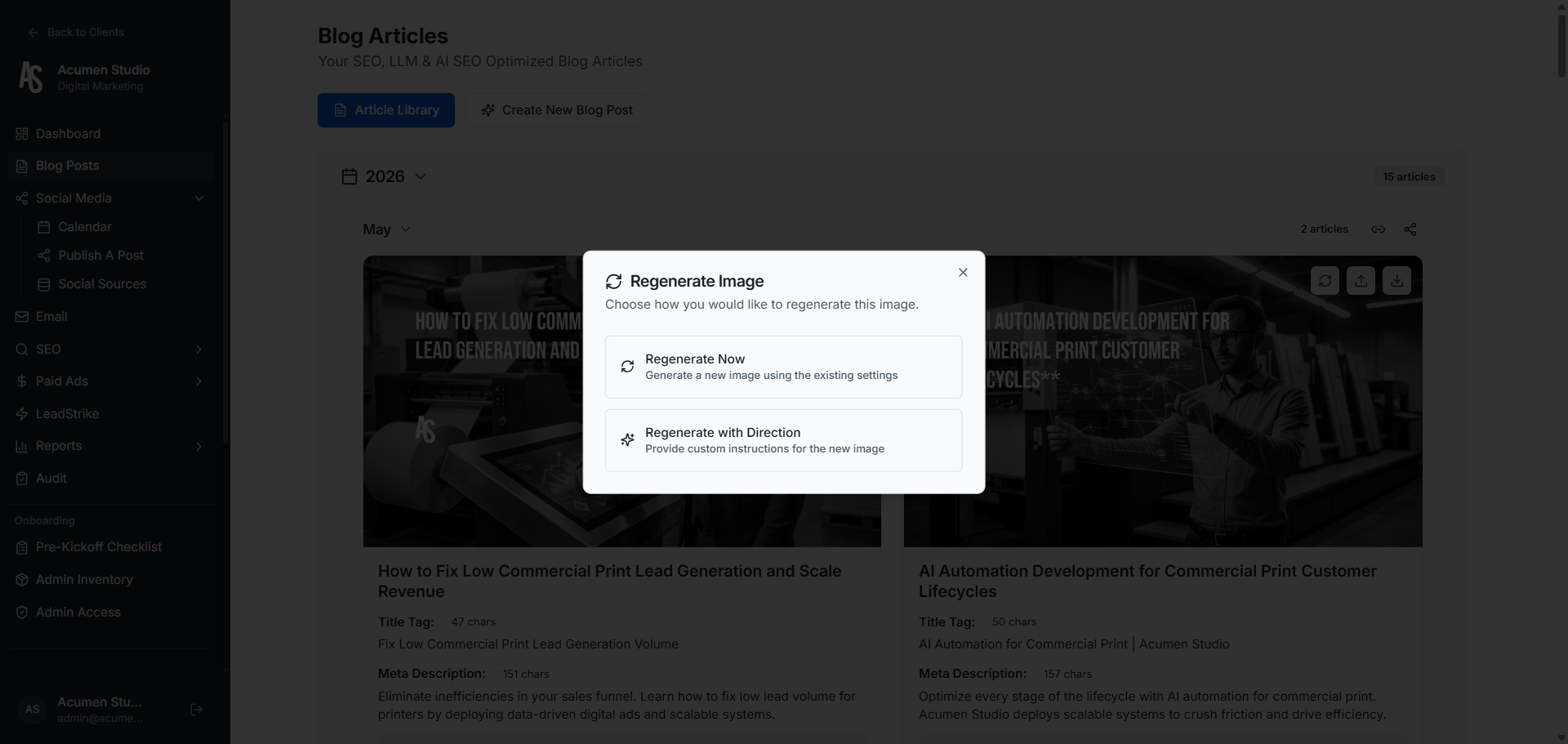Open Blog Posts in the sidebar
Image resolution: width=1568 pixels, height=744 pixels.
pyautogui.click(x=110, y=166)
